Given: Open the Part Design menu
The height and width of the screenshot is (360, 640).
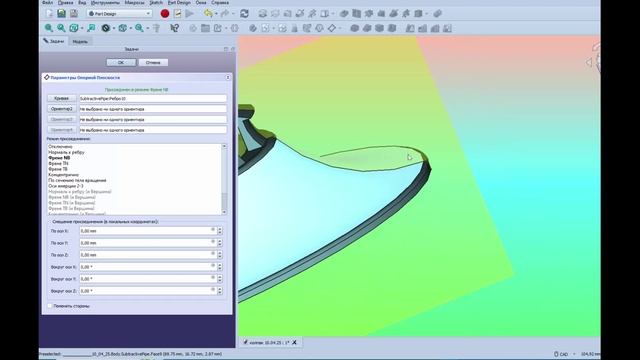Looking at the screenshot, I should tap(179, 2).
